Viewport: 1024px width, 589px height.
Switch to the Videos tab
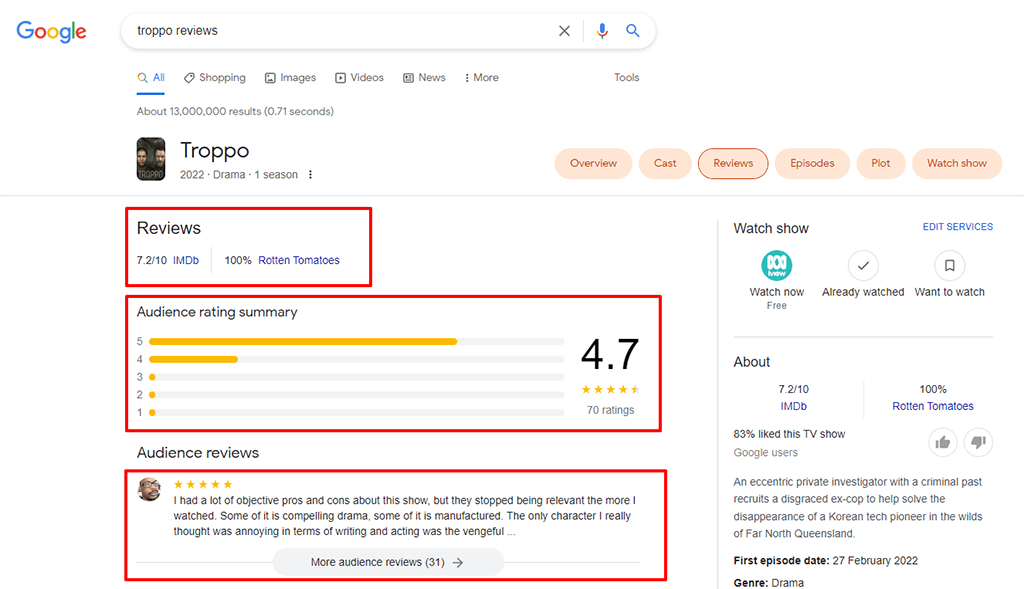359,78
